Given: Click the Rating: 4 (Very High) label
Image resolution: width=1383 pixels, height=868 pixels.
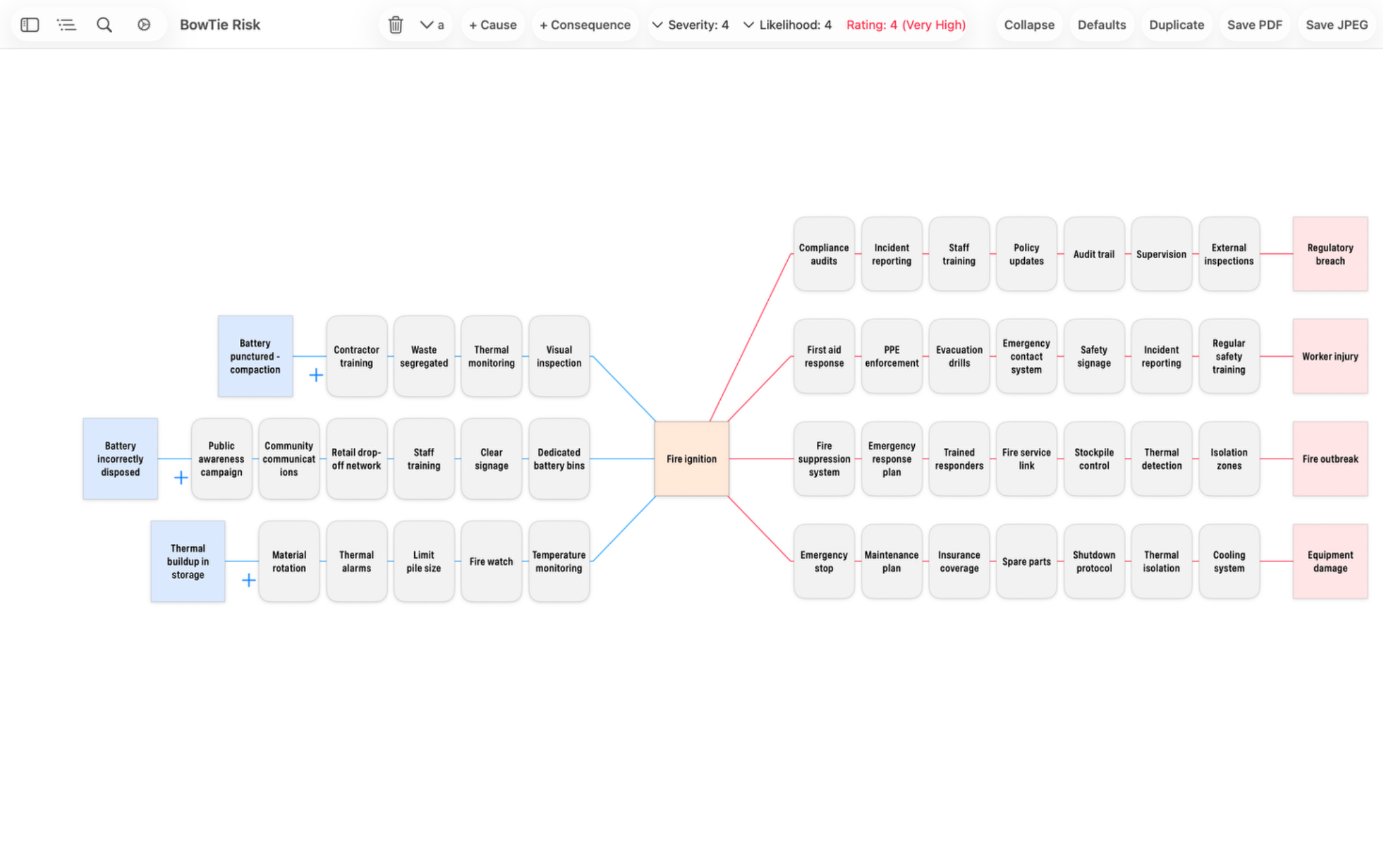Looking at the screenshot, I should (906, 25).
